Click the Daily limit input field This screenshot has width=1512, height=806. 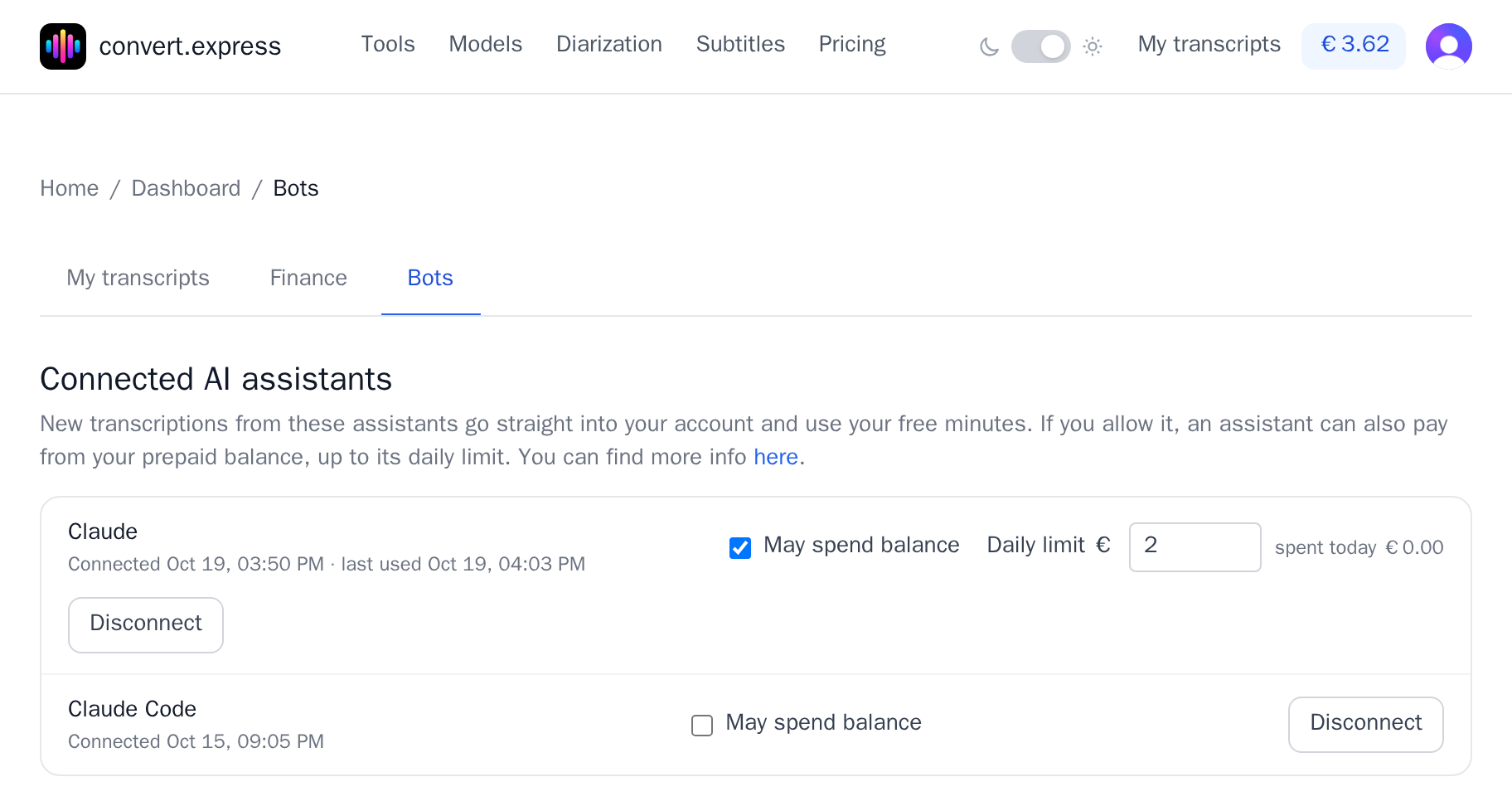coord(1195,546)
